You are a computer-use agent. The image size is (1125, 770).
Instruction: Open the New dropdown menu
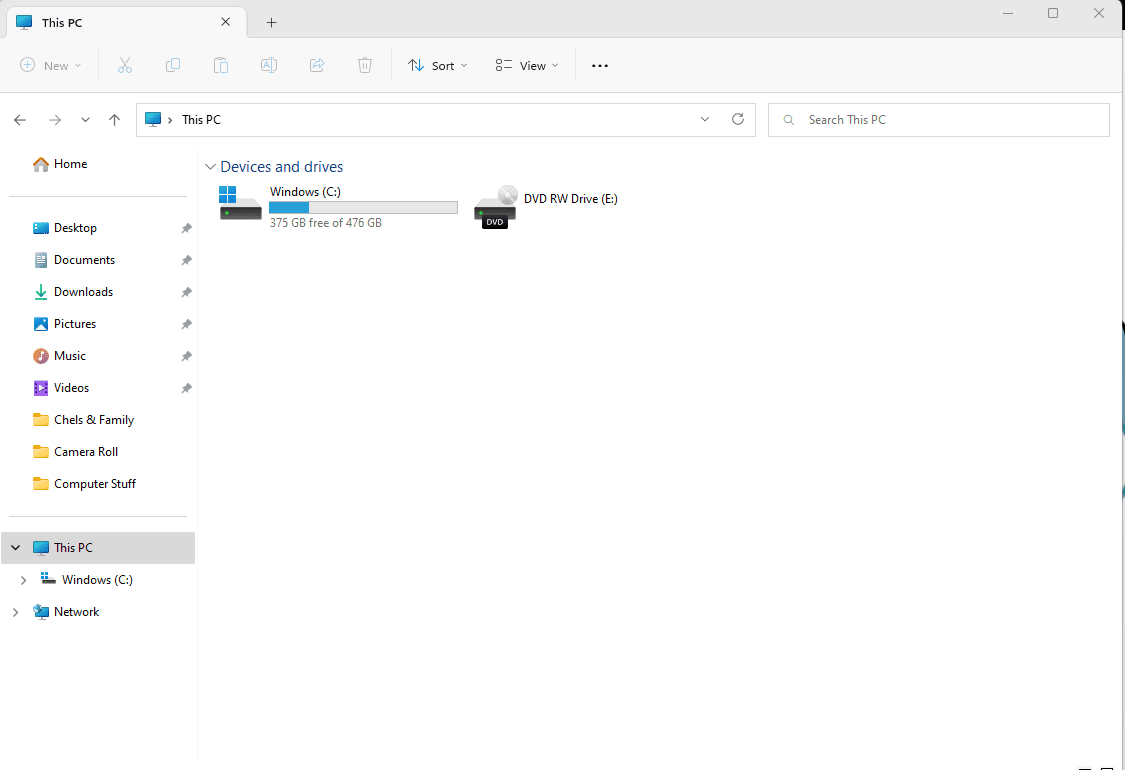pyautogui.click(x=50, y=65)
